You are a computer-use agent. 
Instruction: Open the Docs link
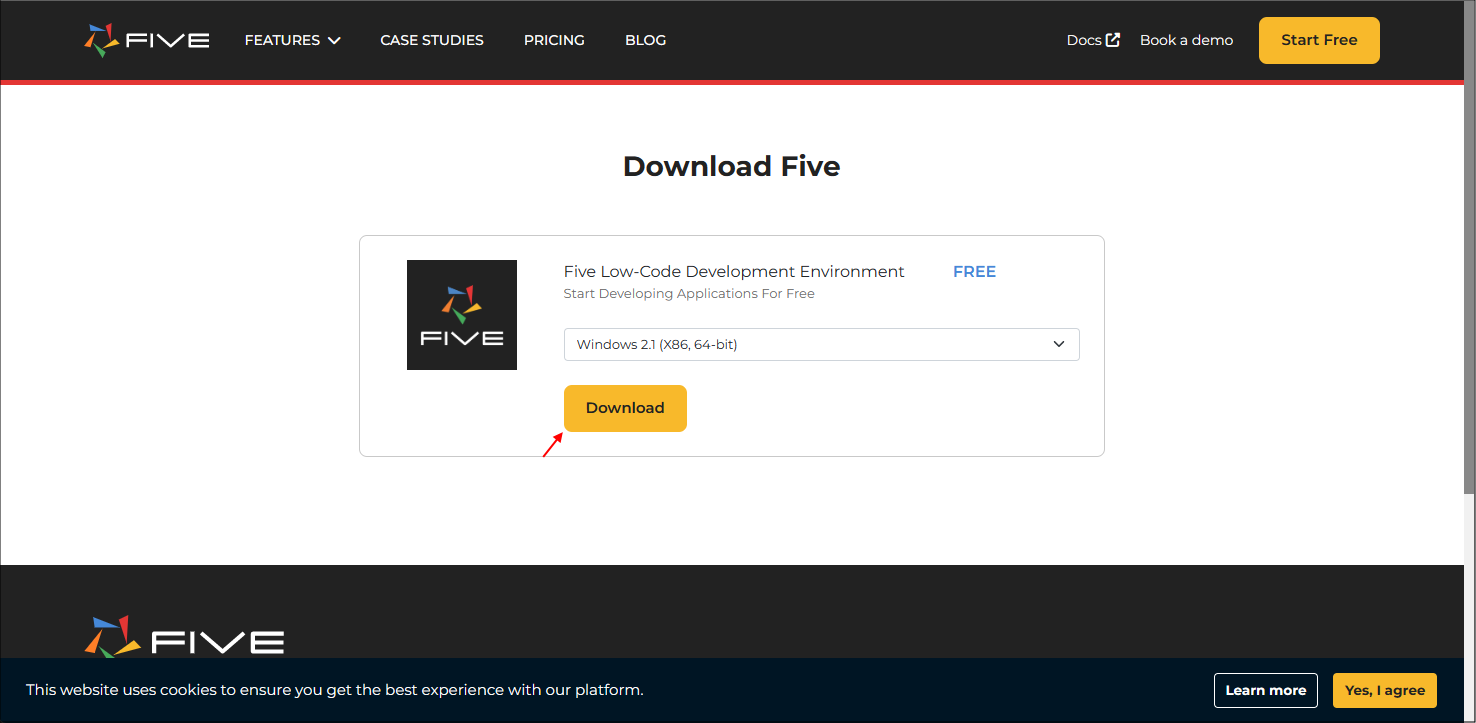(1093, 40)
